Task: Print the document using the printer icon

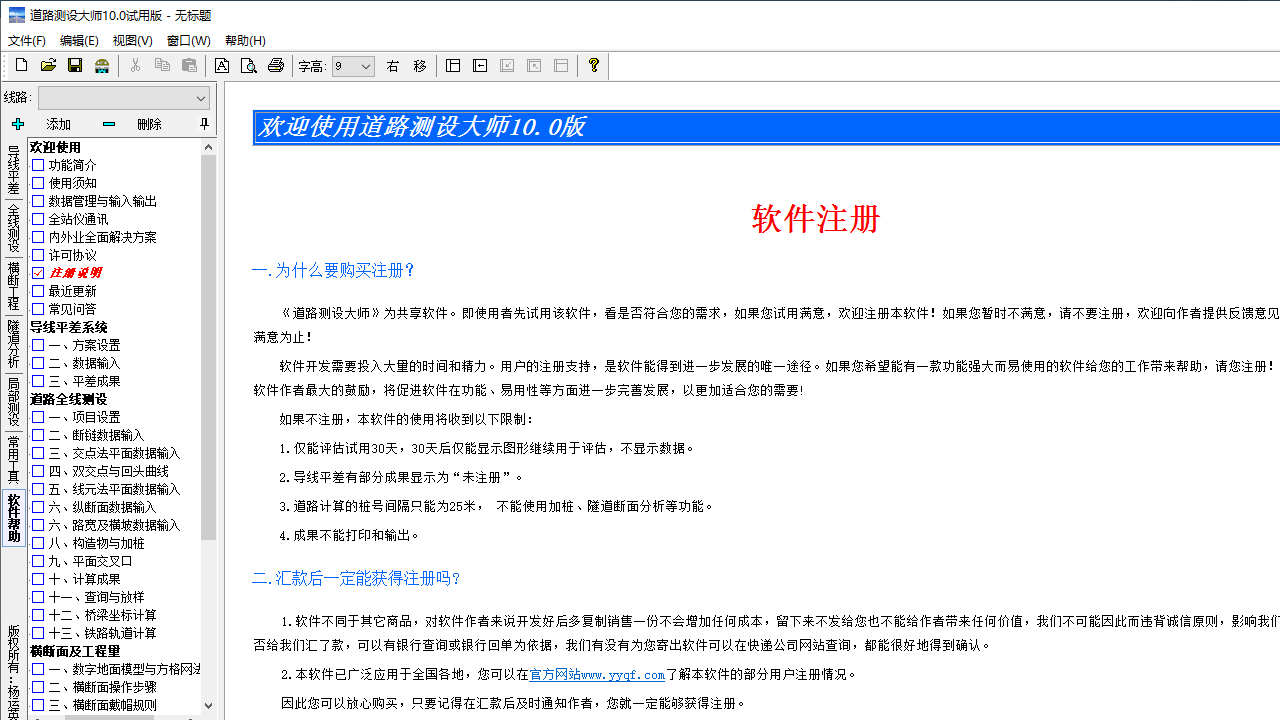Action: click(x=275, y=65)
